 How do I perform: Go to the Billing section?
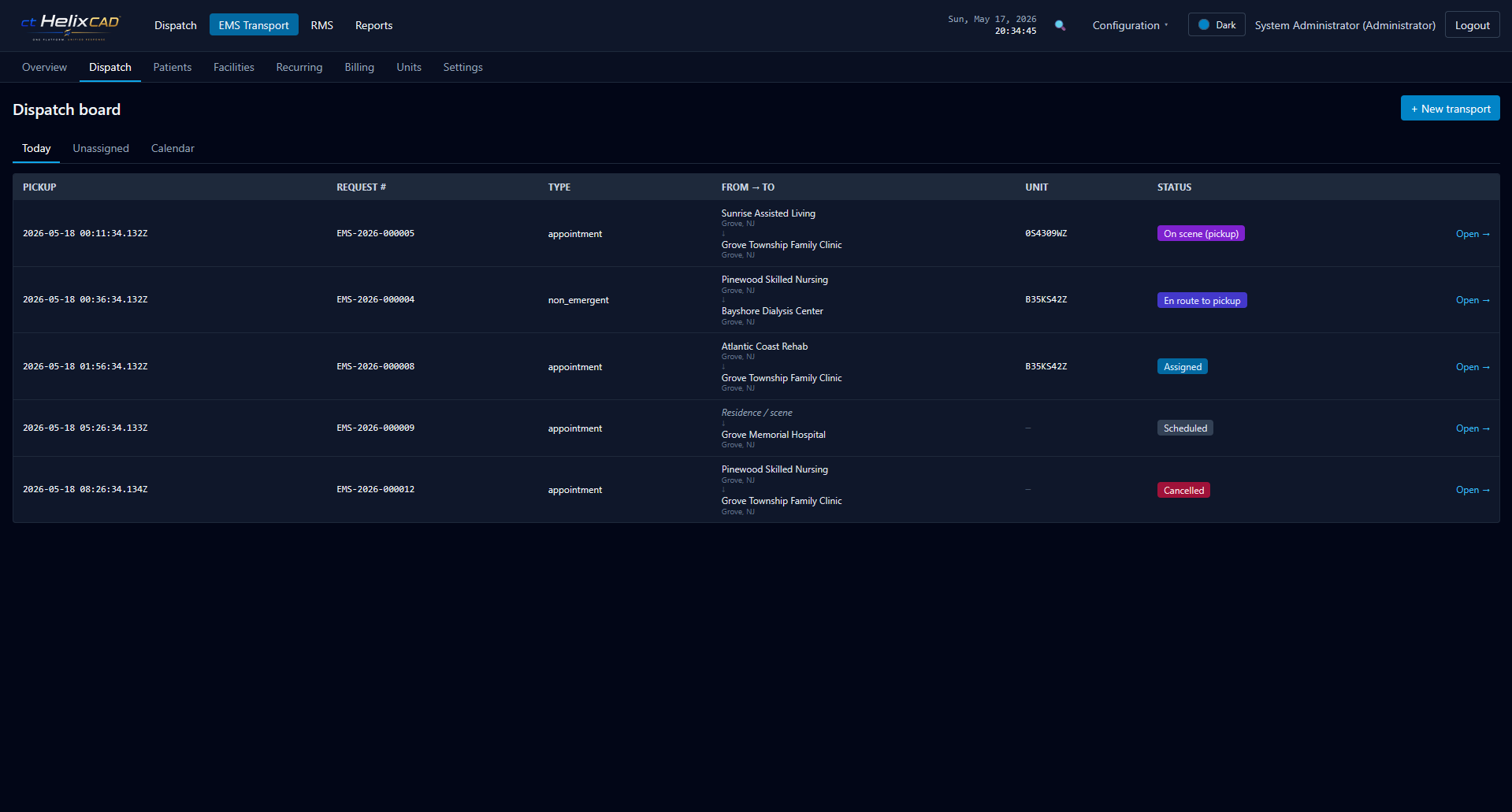(x=359, y=67)
